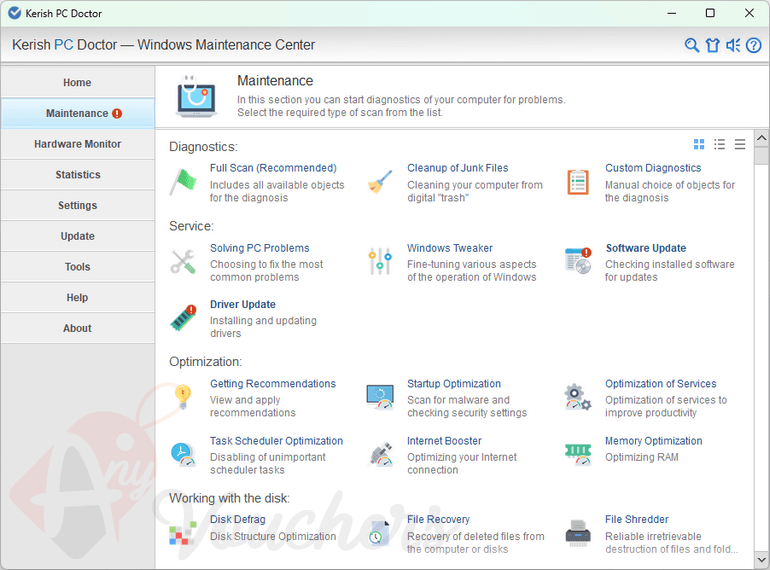Click the scrollbar up arrow
This screenshot has height=570, width=770.
point(762,138)
